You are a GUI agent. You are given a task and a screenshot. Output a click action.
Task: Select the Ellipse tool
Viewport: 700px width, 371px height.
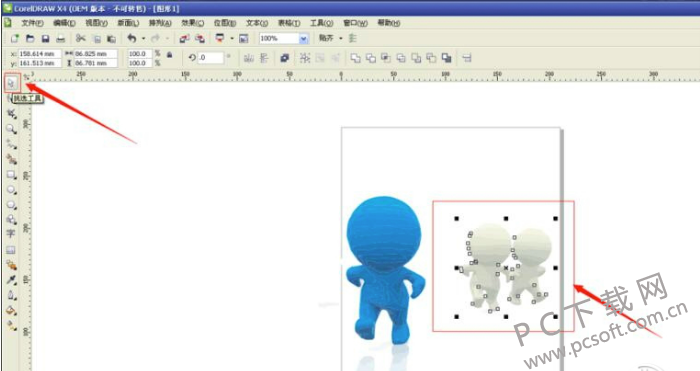click(11, 190)
